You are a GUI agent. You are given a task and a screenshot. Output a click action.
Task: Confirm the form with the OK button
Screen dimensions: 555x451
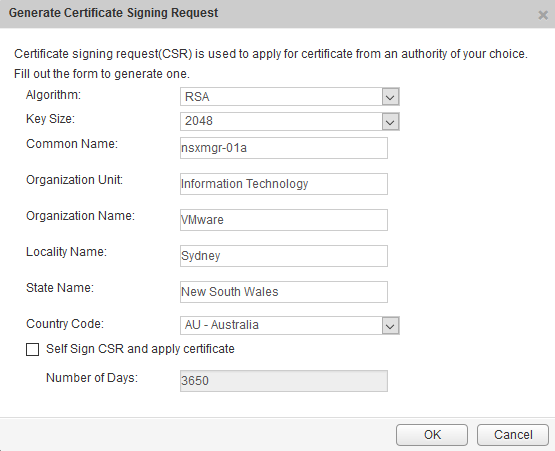pyautogui.click(x=432, y=435)
